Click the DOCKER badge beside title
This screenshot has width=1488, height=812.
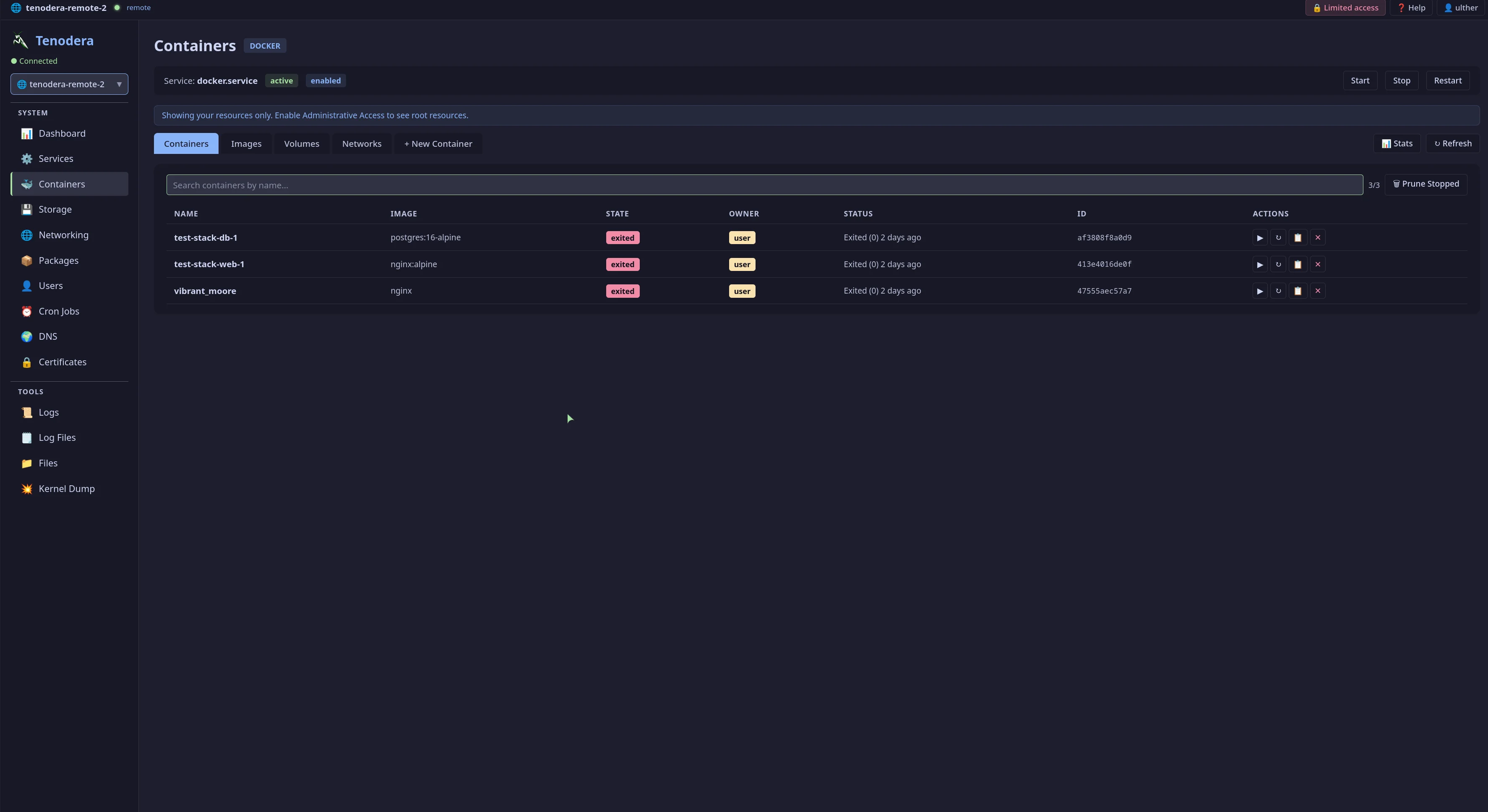tap(265, 46)
